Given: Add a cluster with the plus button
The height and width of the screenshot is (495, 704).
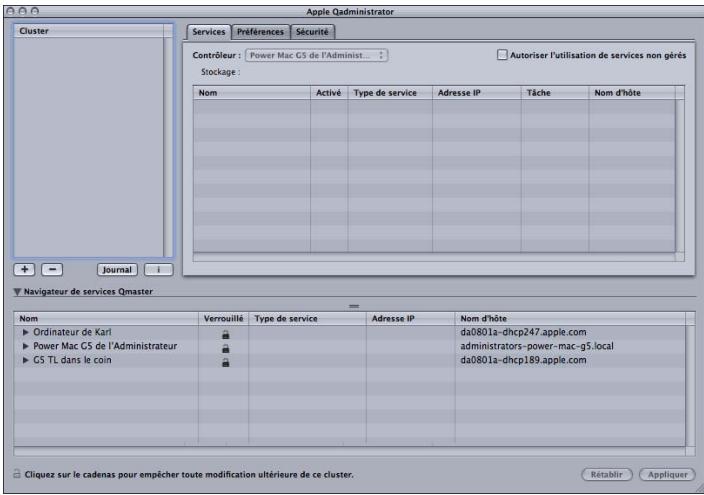Looking at the screenshot, I should 25,269.
